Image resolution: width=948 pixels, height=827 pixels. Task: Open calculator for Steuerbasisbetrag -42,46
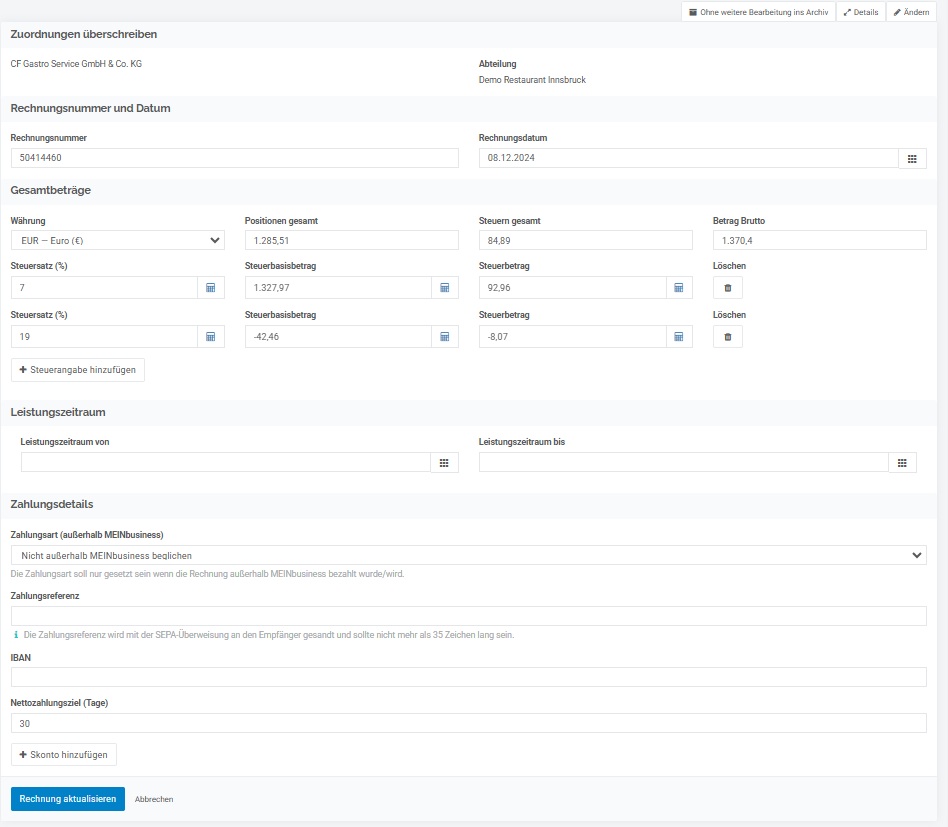pyautogui.click(x=444, y=337)
